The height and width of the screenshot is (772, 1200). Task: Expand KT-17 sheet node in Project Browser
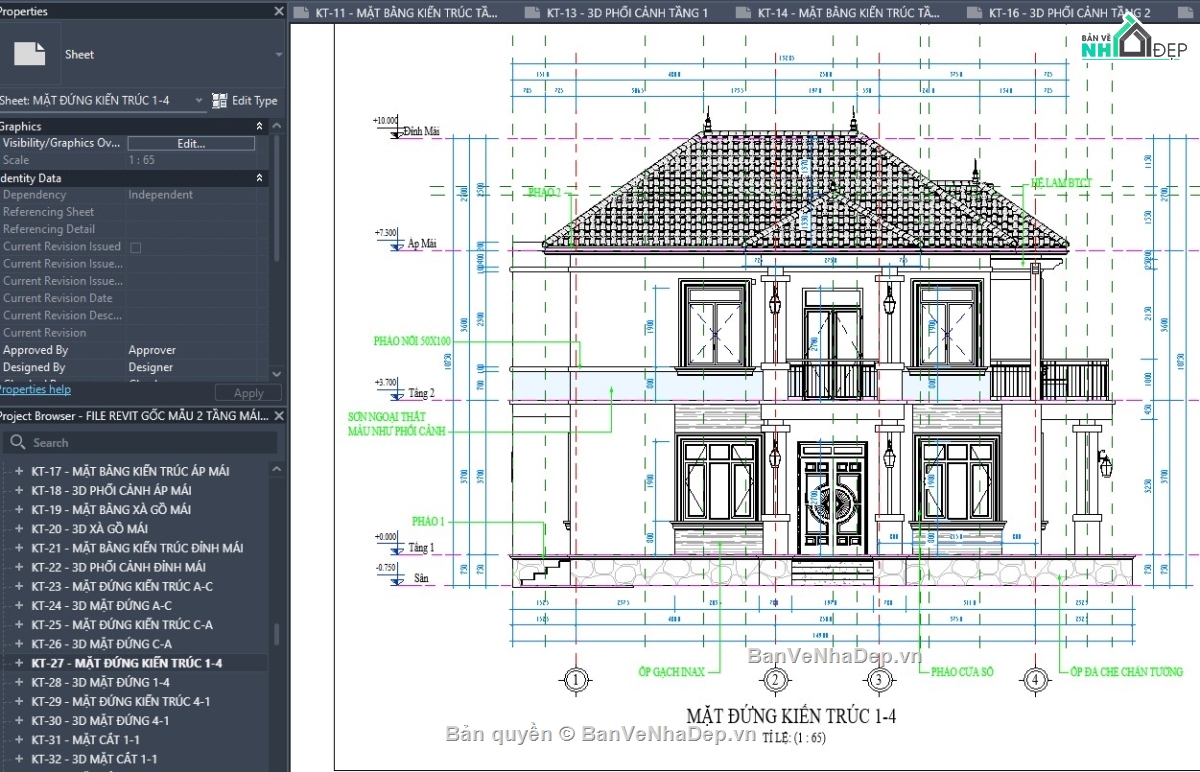[x=18, y=471]
